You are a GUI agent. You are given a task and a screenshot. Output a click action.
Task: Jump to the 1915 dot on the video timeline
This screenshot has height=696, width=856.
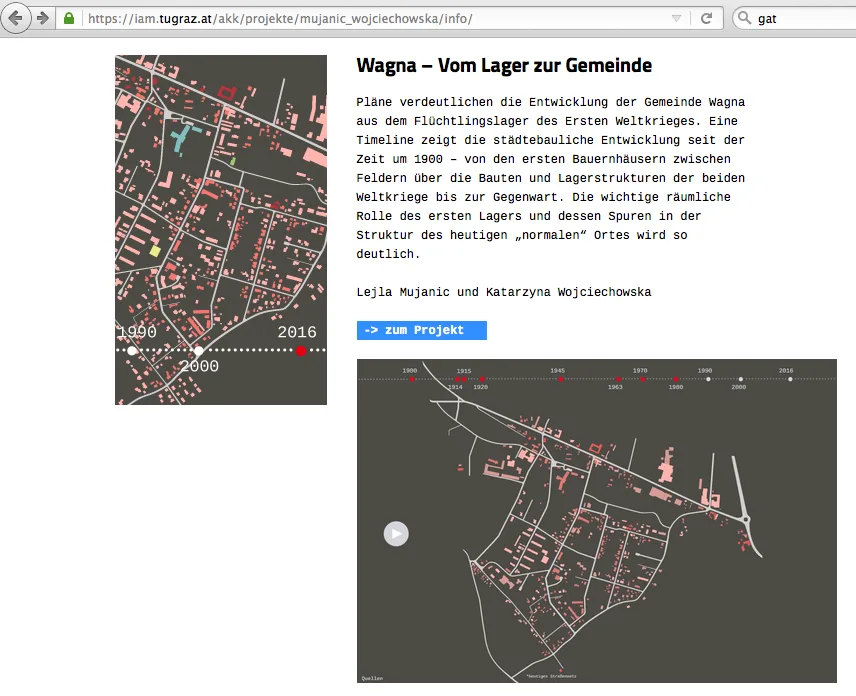(464, 379)
